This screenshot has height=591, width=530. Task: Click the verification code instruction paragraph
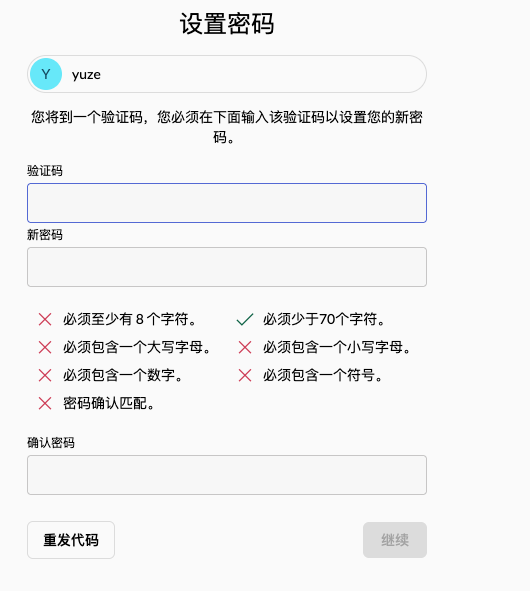227,127
